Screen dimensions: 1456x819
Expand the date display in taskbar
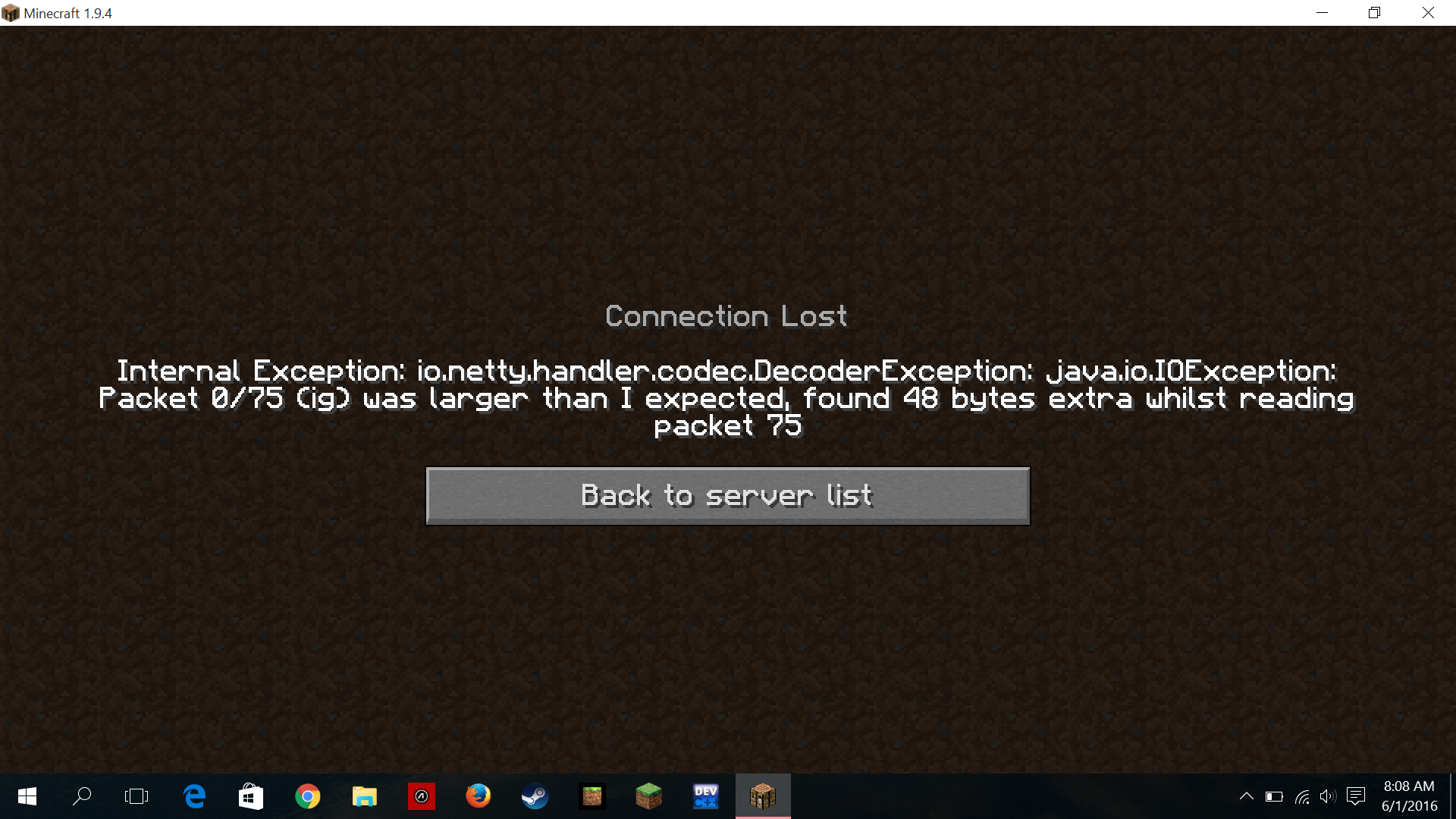[1410, 806]
